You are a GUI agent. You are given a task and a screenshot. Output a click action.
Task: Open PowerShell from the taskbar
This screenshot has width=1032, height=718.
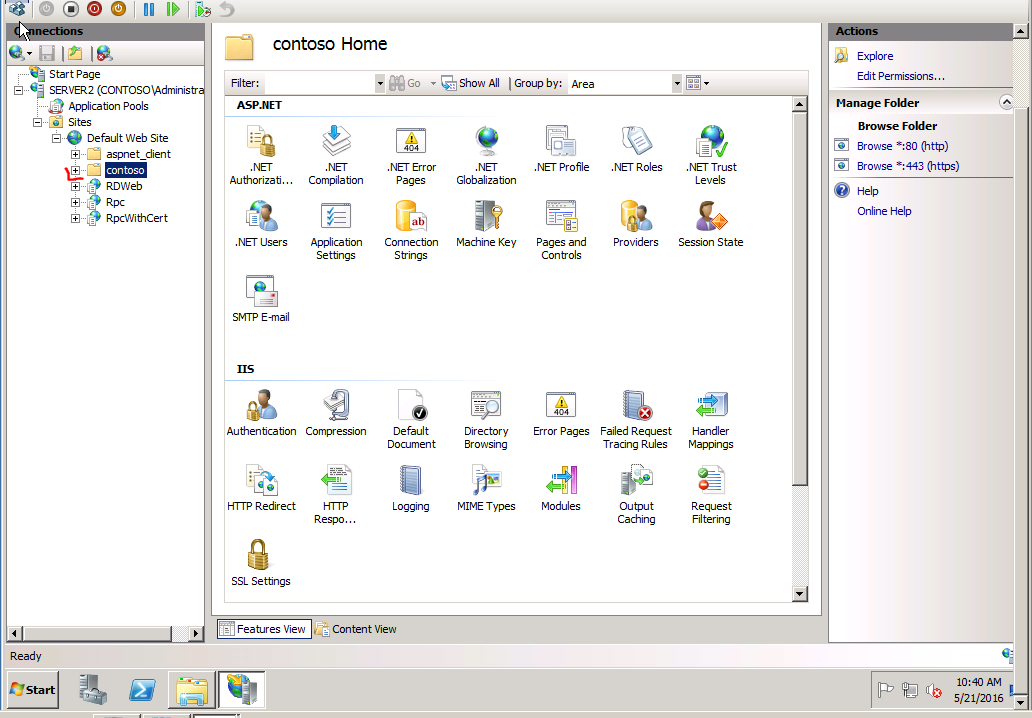tap(142, 690)
